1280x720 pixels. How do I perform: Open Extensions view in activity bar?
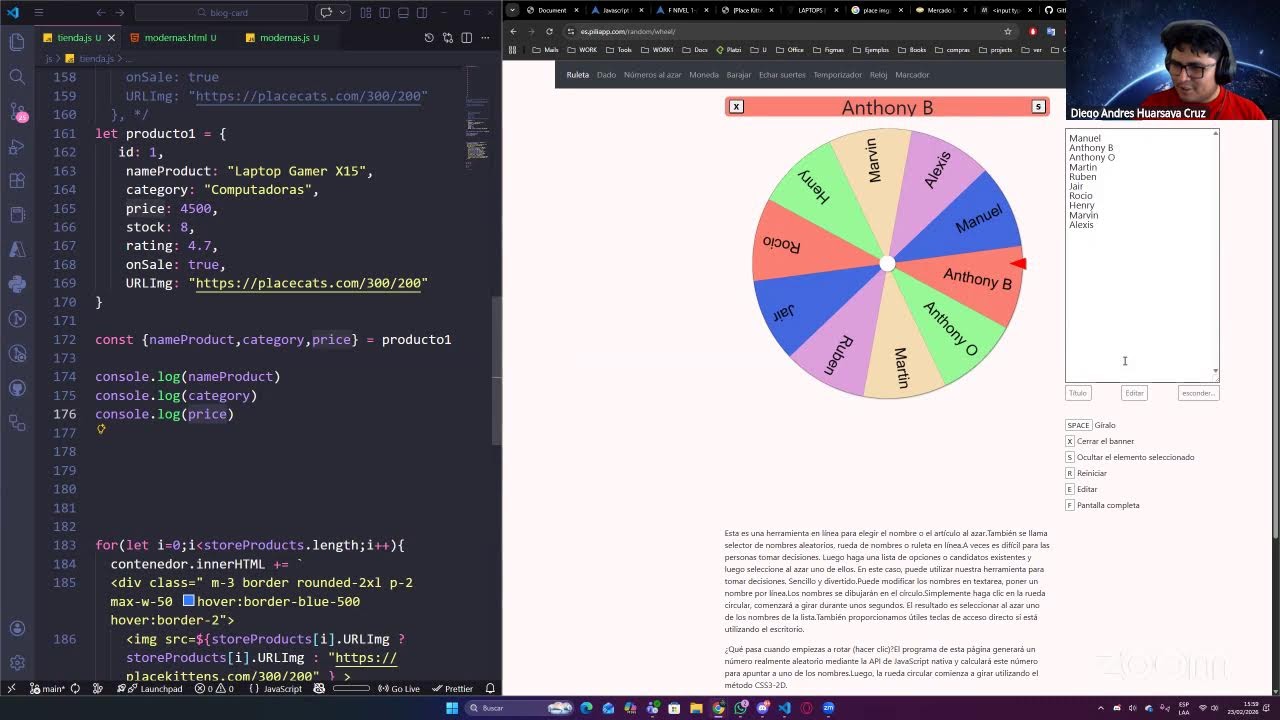click(x=17, y=181)
